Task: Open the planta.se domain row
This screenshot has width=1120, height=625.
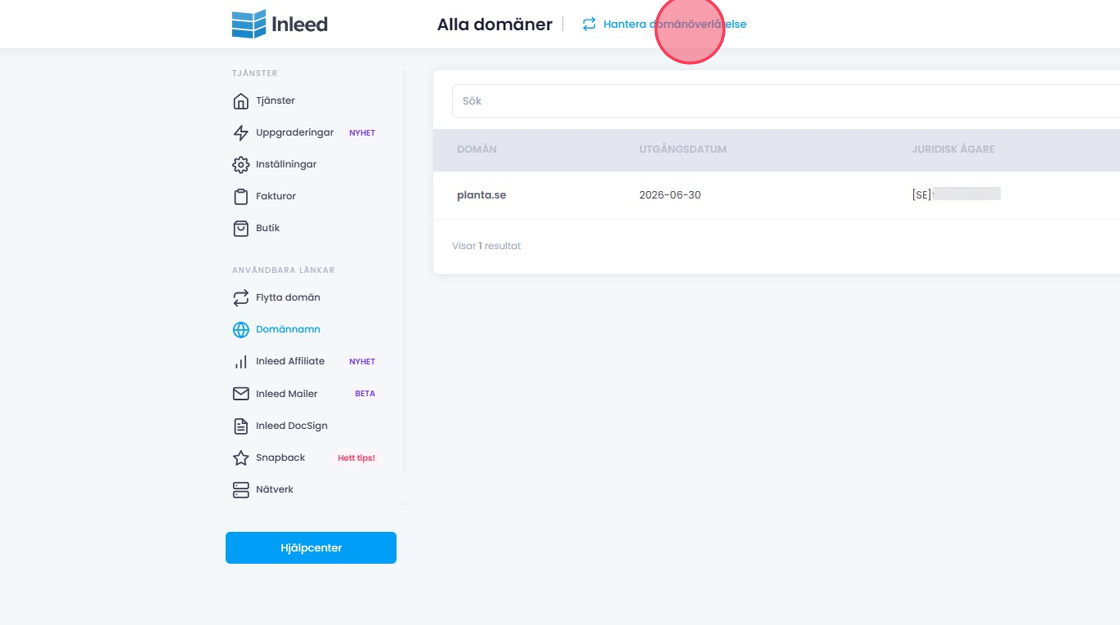Action: coord(482,195)
